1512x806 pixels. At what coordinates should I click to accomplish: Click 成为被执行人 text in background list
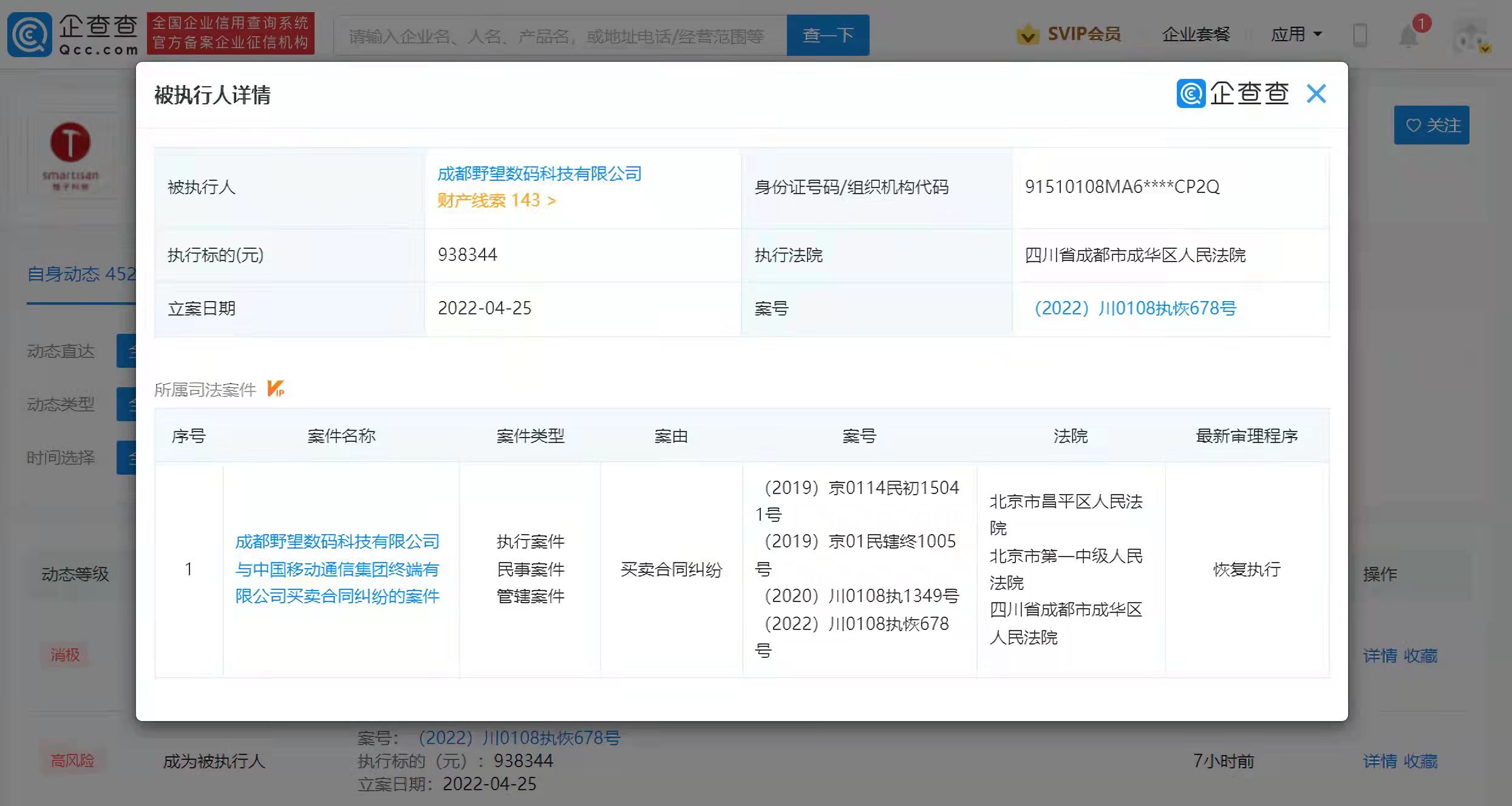click(214, 761)
